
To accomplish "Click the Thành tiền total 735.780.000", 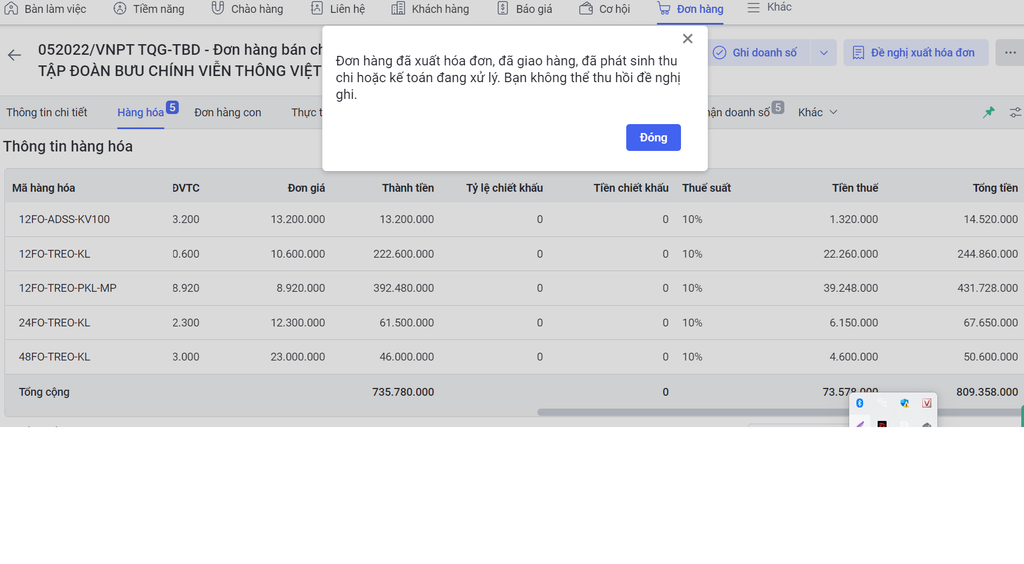I will 403,392.
